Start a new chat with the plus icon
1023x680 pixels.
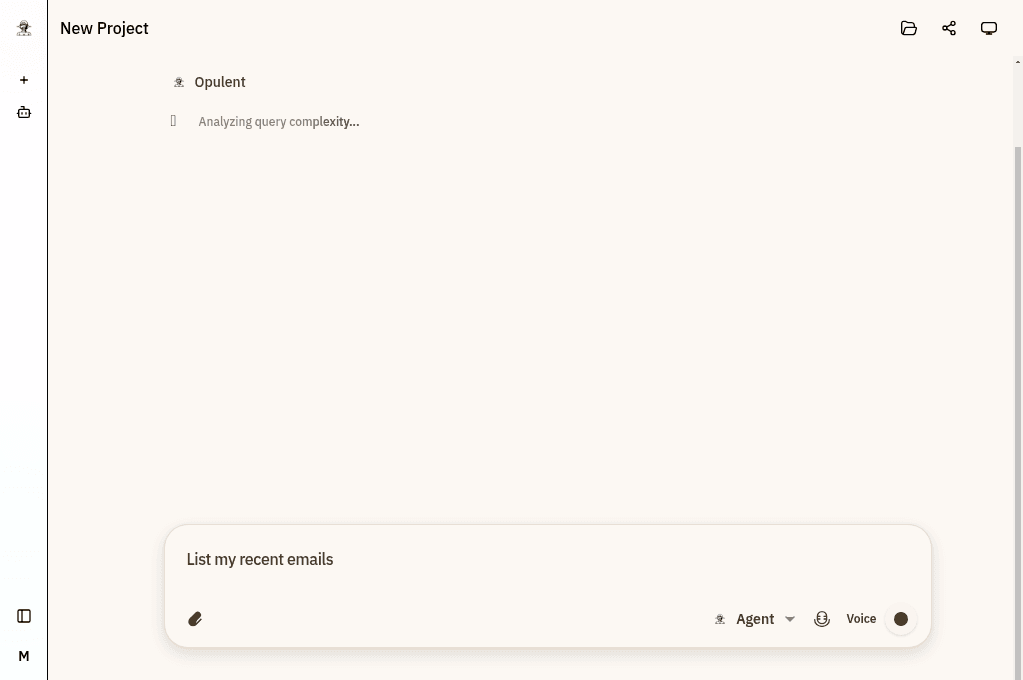pyautogui.click(x=23, y=80)
